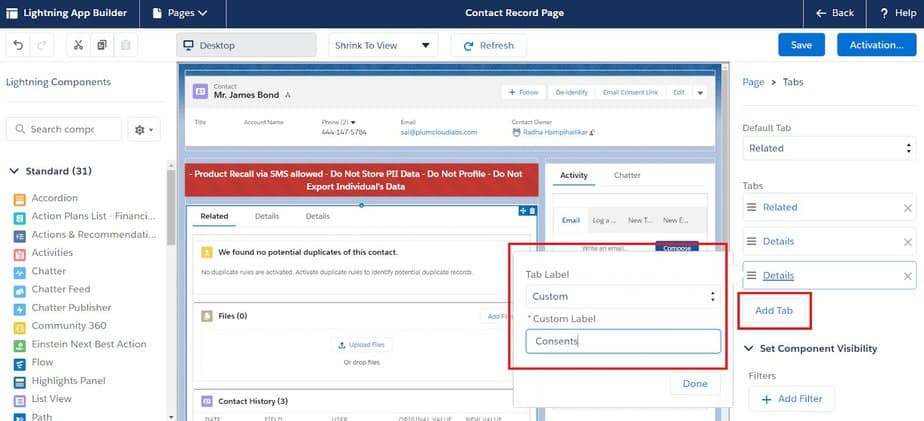Click the Custom Label input field
Image resolution: width=924 pixels, height=421 pixels.
click(x=622, y=341)
